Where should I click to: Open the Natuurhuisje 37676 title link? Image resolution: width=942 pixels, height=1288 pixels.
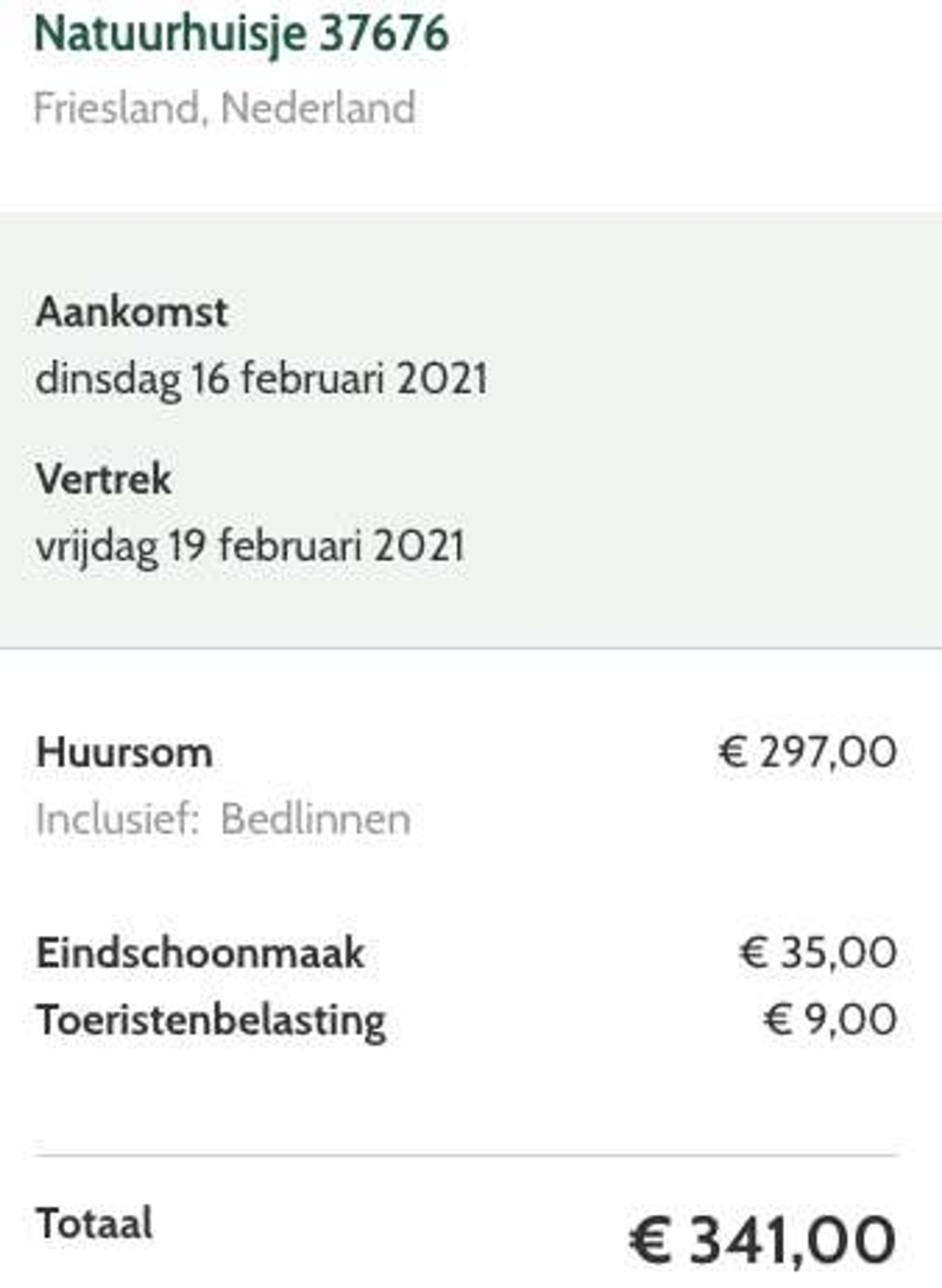coord(242,34)
